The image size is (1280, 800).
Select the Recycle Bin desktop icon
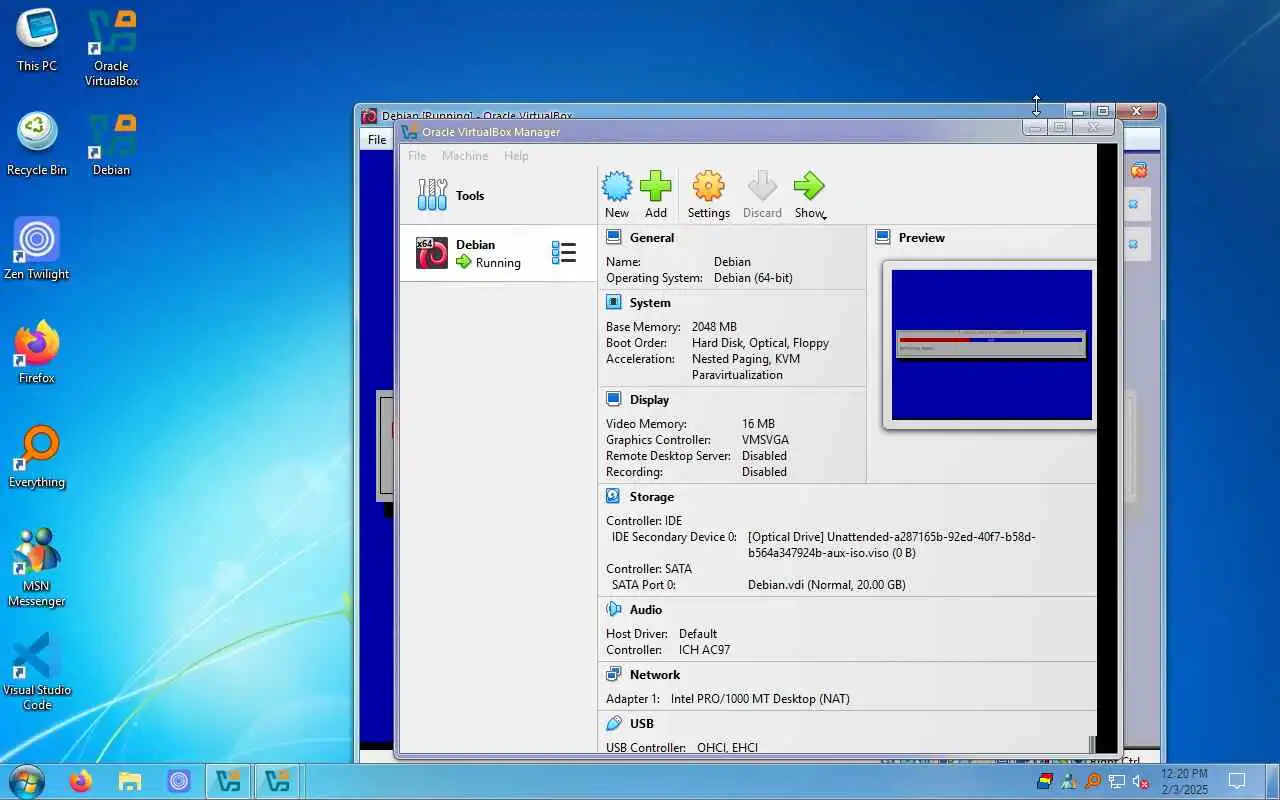37,145
